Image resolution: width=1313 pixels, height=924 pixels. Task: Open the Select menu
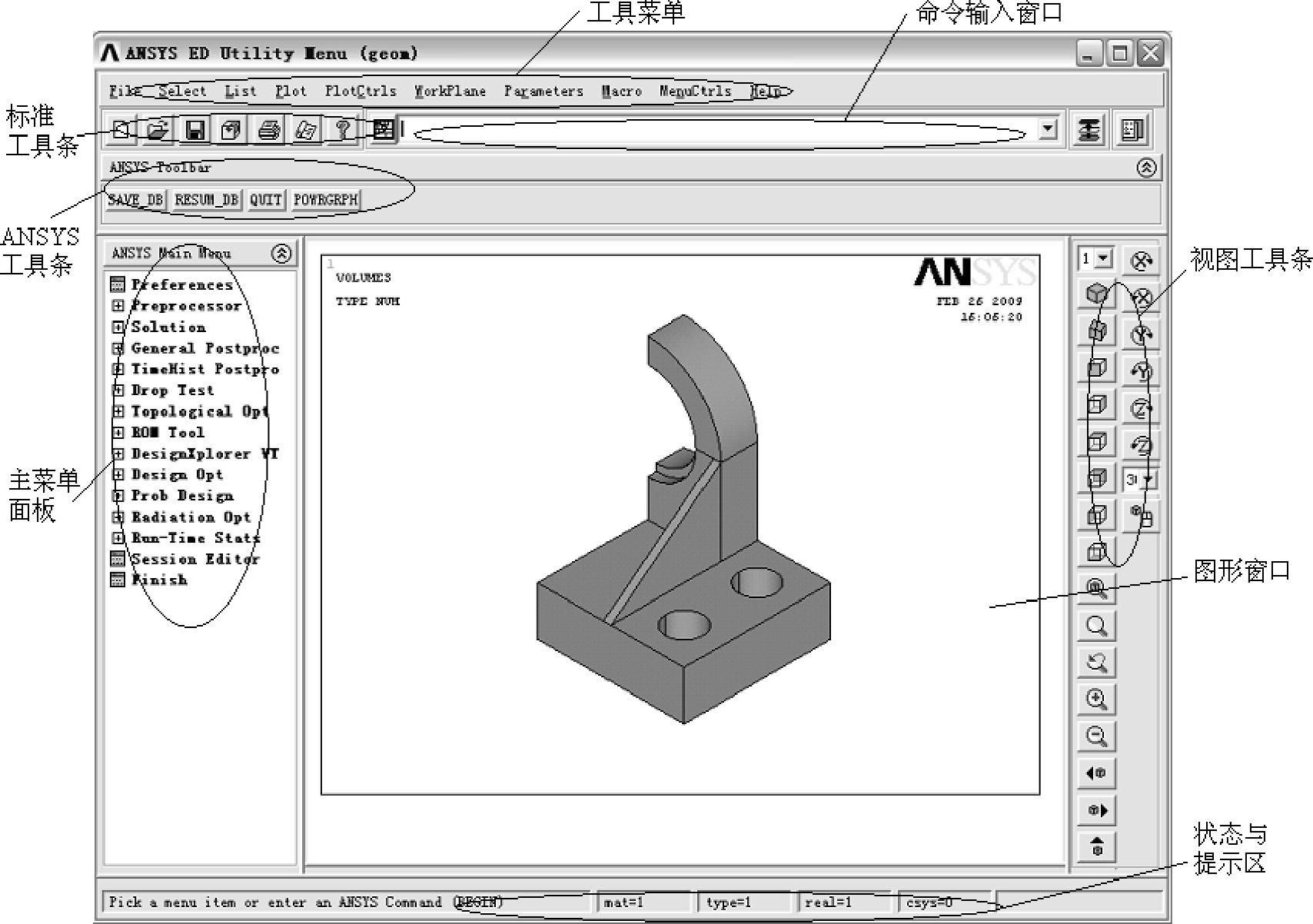pos(182,91)
